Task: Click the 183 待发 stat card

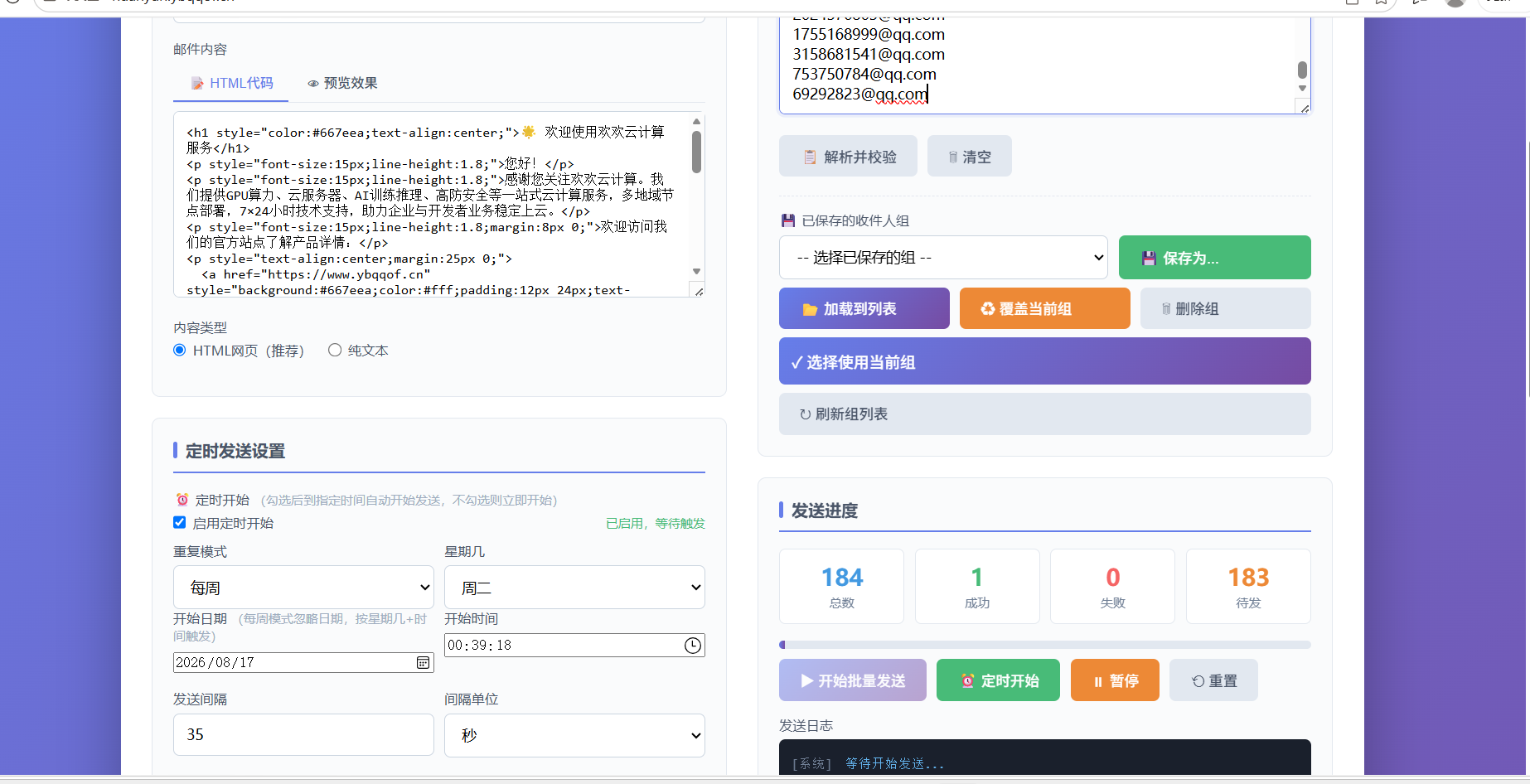Action: (1248, 586)
